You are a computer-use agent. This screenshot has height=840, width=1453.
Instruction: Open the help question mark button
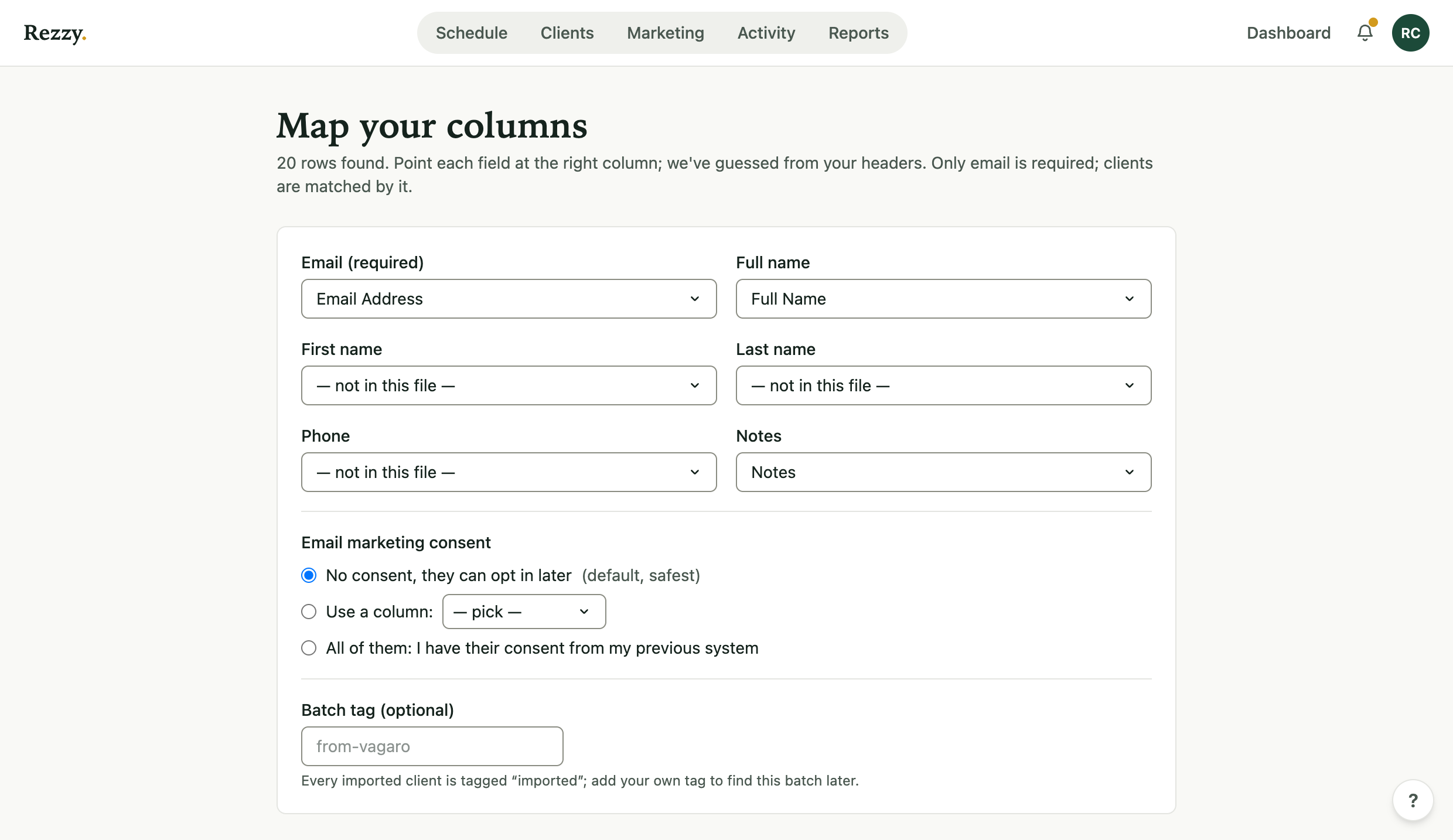(x=1413, y=800)
